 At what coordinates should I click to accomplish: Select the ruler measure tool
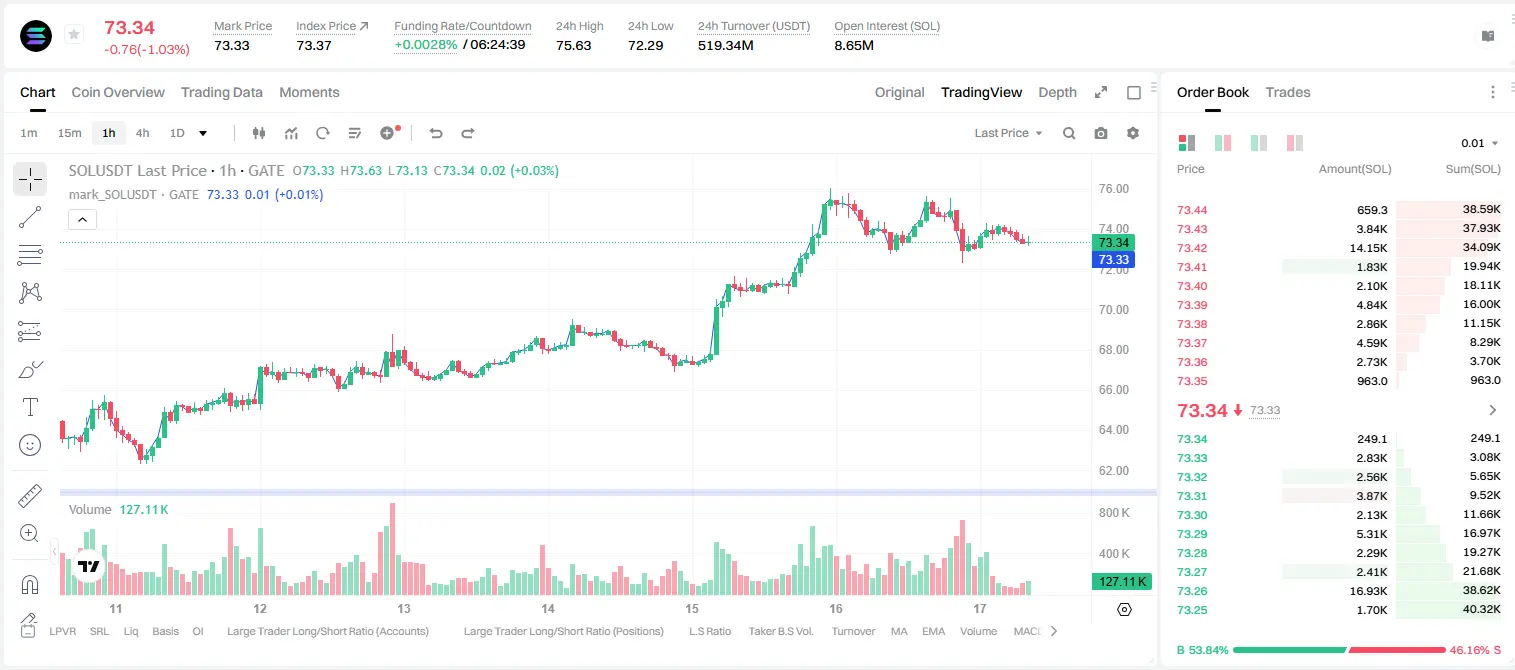click(x=30, y=496)
